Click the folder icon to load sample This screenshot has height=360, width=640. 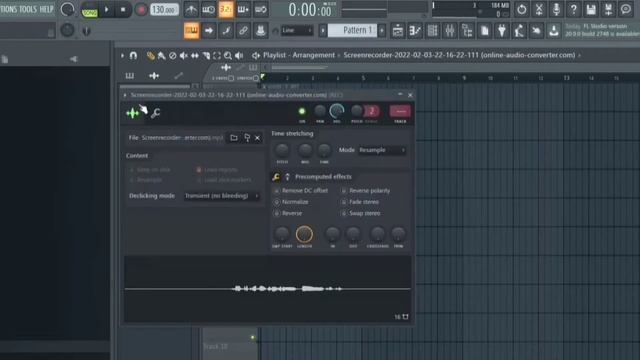233,138
